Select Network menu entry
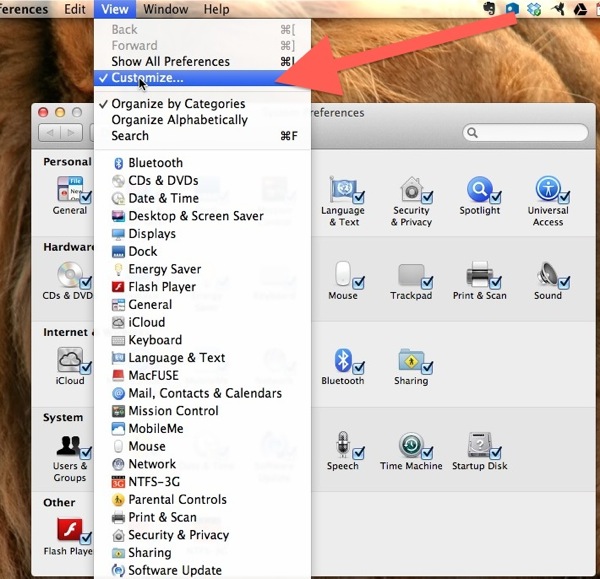This screenshot has height=579, width=600. (x=202, y=464)
